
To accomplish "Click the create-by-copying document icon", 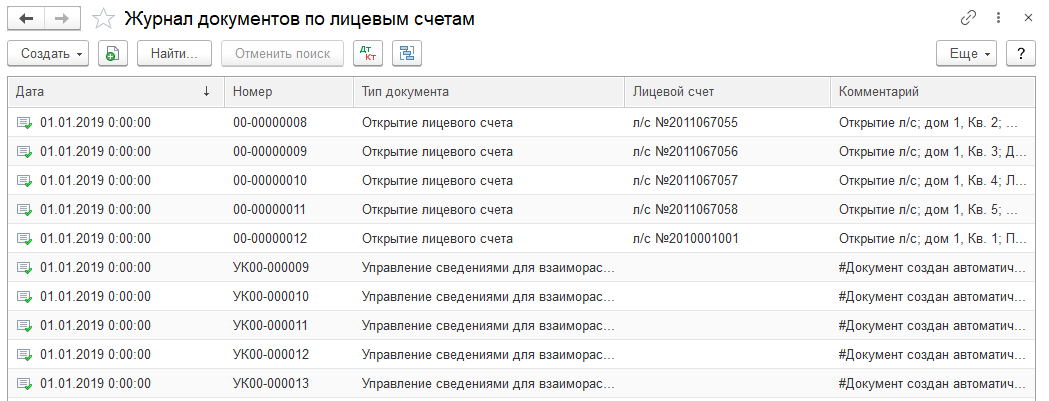I will 112,54.
